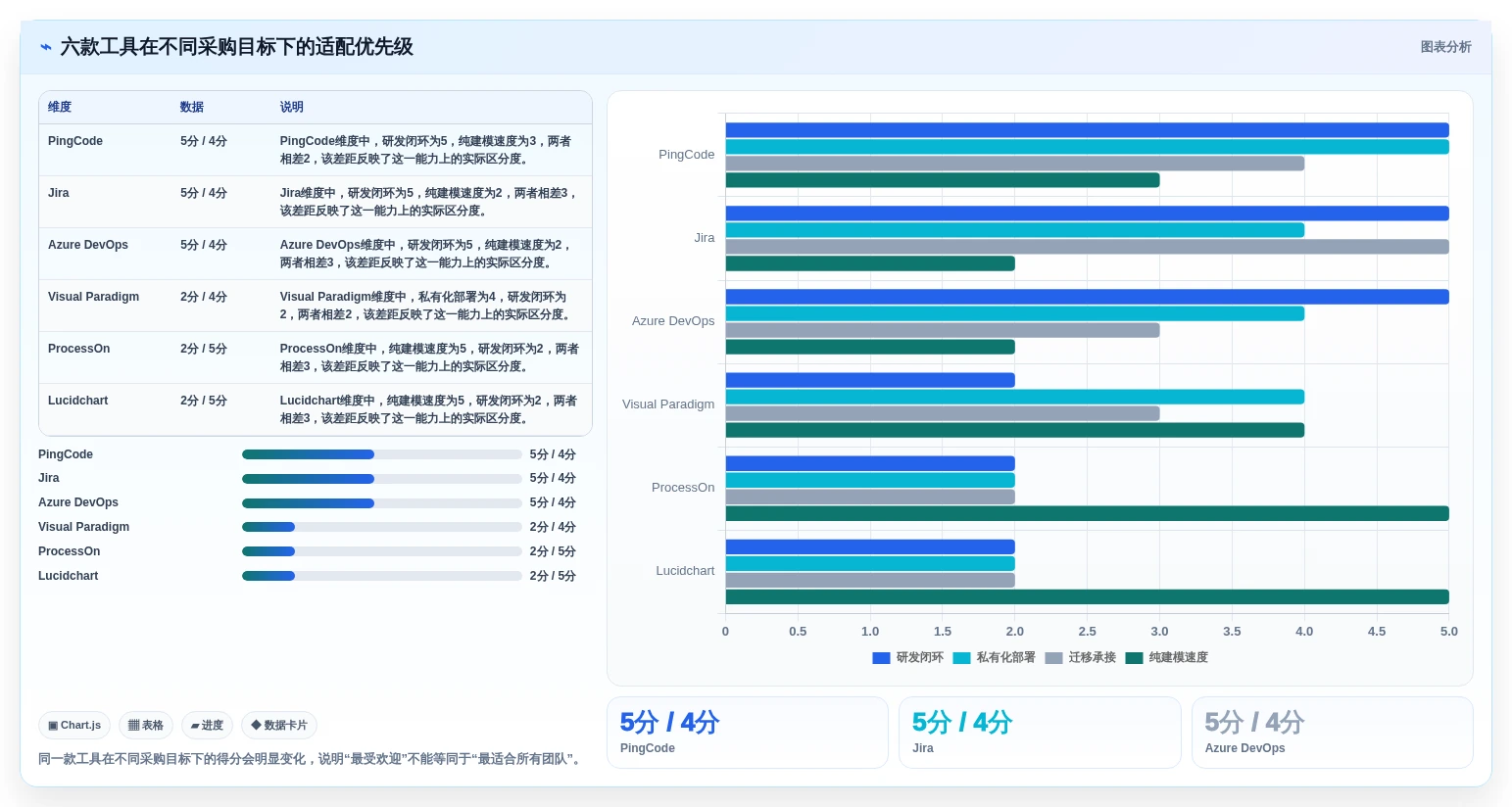The width and height of the screenshot is (1512, 807).
Task: Click the PingCode progress bar
Action: pos(381,454)
